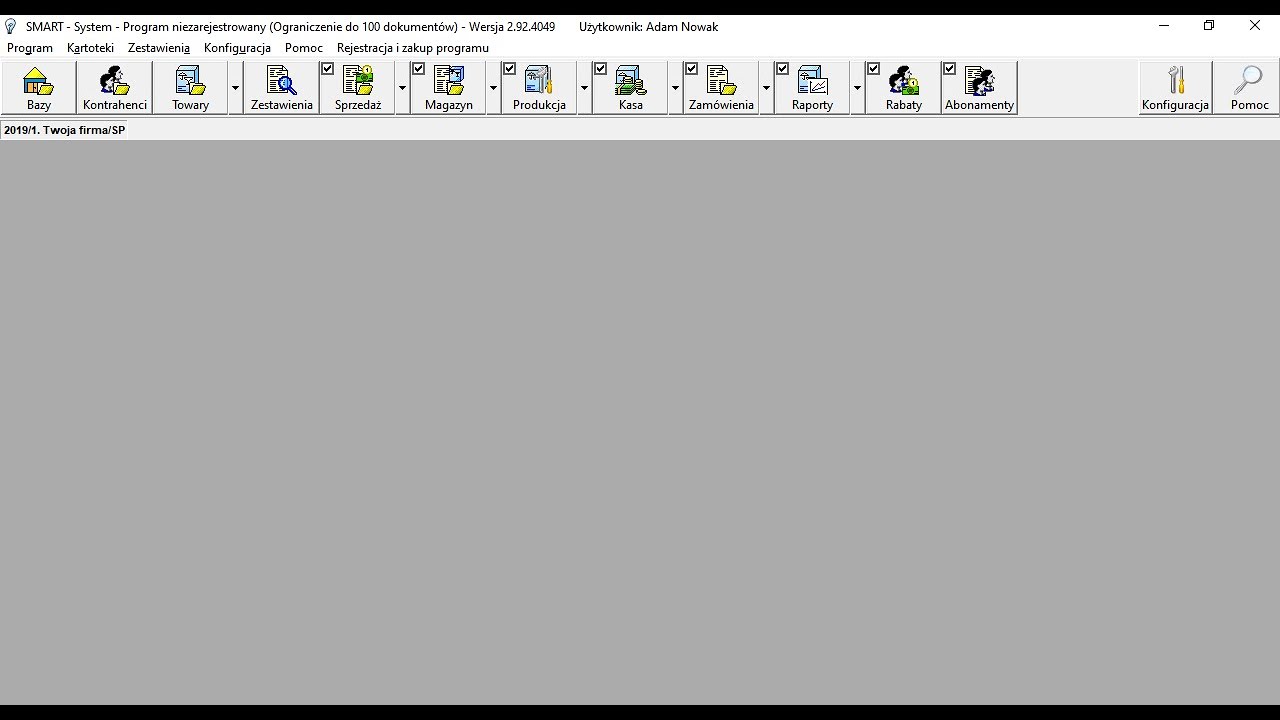This screenshot has height=720, width=1280.
Task: Toggle the Rabaty checkbox
Action: click(x=873, y=69)
